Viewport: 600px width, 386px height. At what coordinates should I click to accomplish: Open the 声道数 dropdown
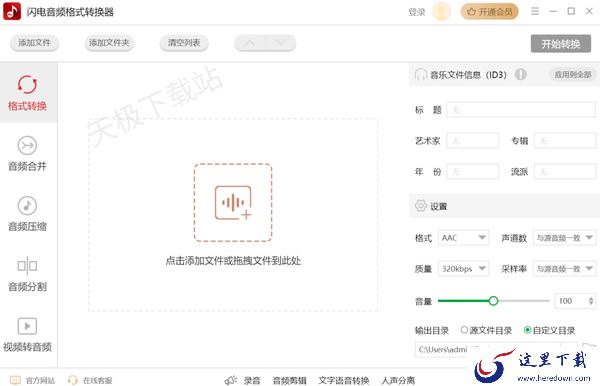click(x=564, y=238)
